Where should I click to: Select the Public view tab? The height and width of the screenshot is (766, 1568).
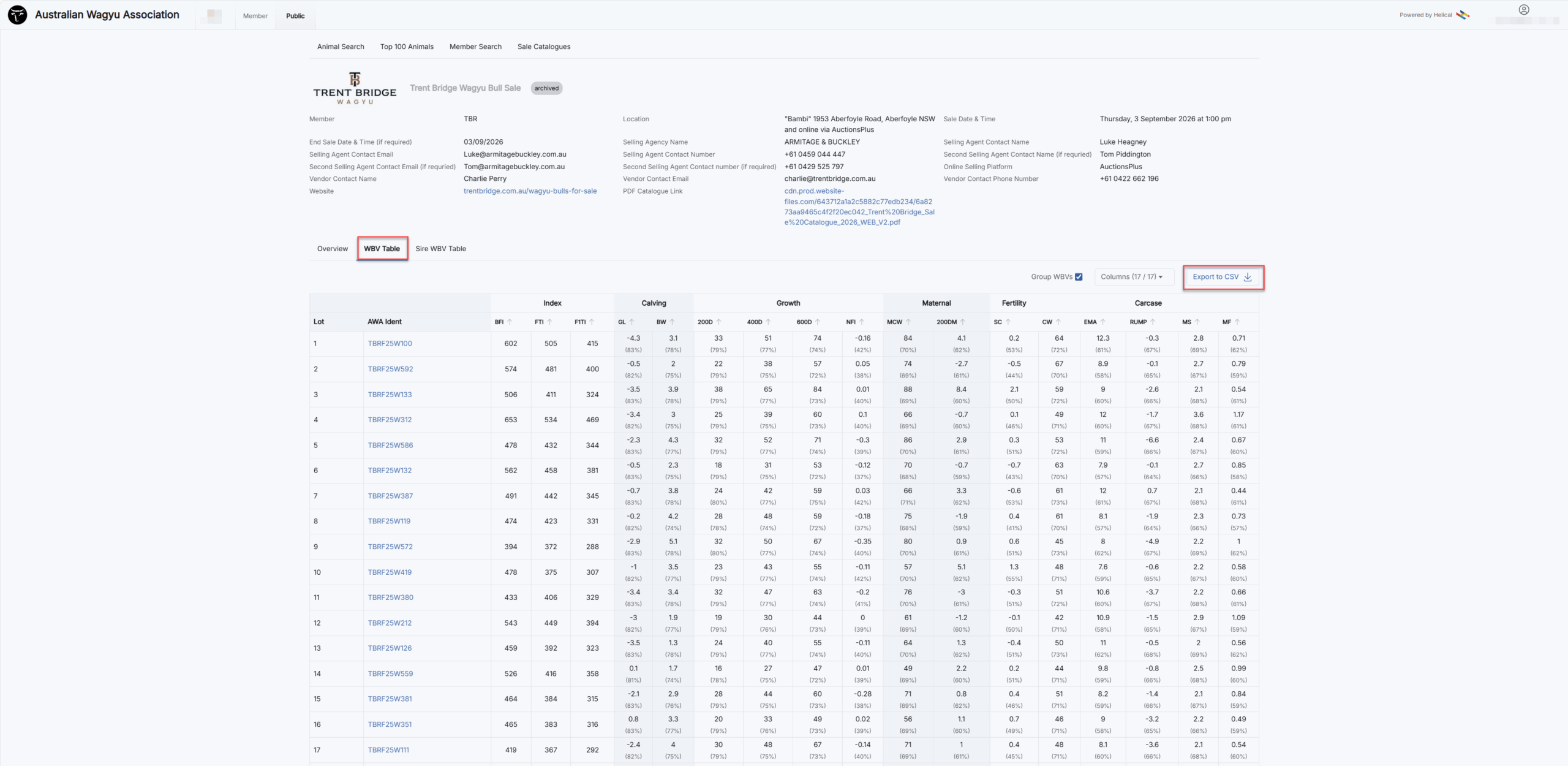(295, 16)
